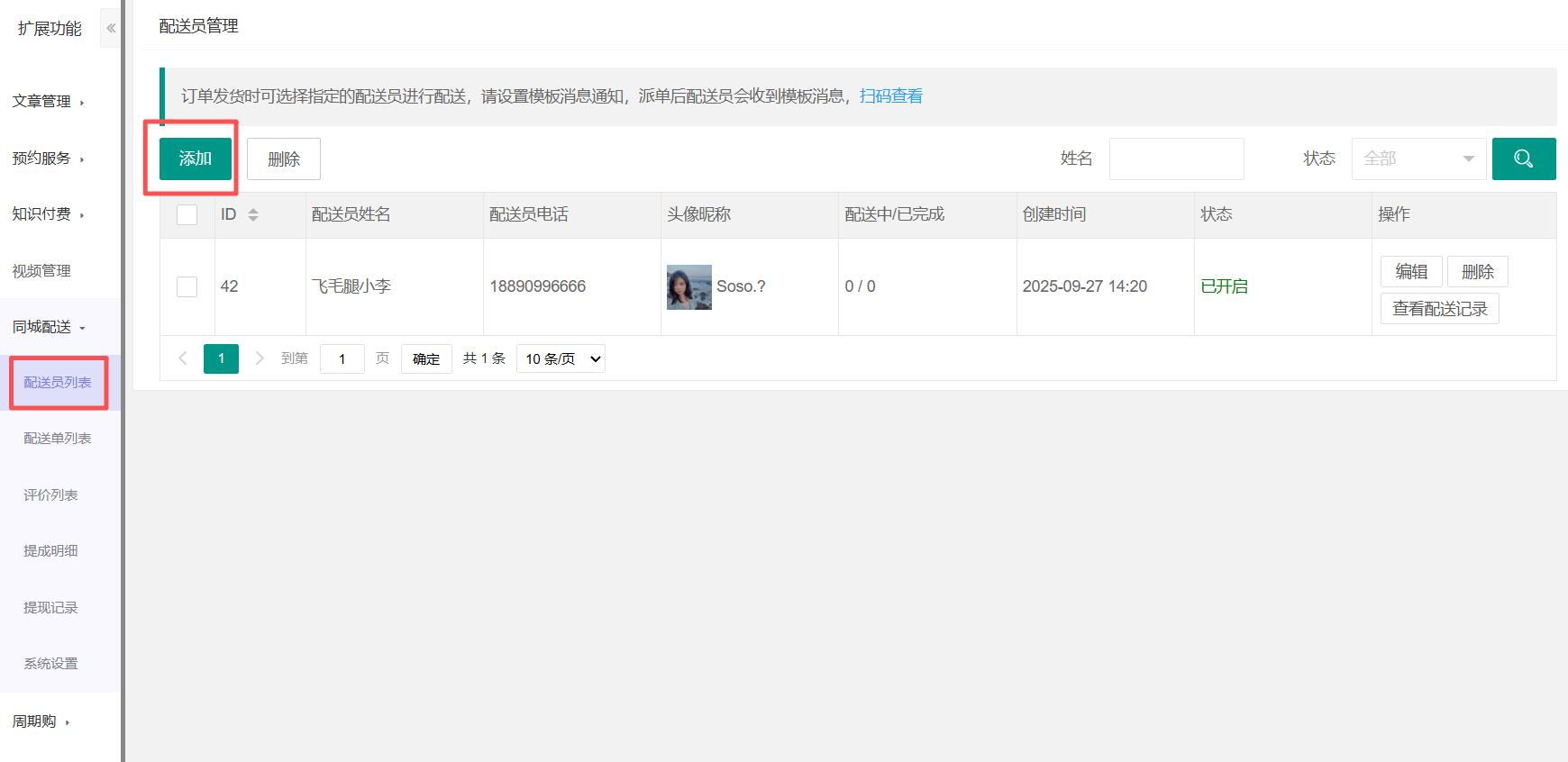
Task: Click the 姓名 search input field
Action: (x=1176, y=159)
